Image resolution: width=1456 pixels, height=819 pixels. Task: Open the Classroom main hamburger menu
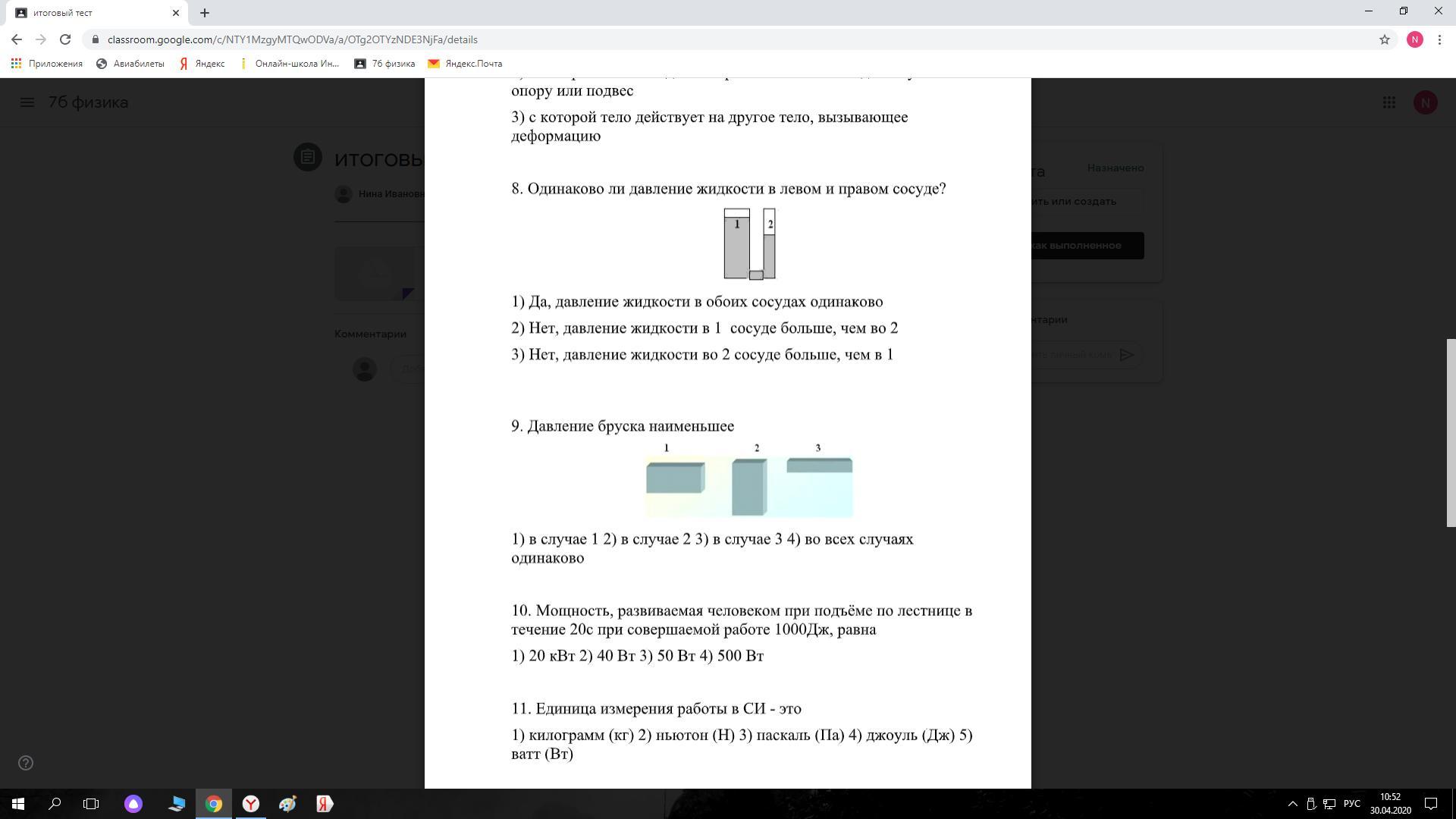click(27, 102)
